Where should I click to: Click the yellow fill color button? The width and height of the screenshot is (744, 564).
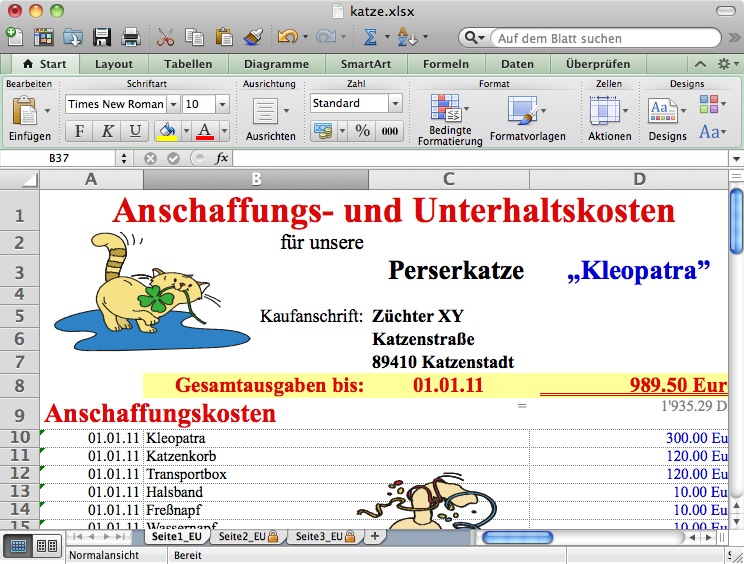pyautogui.click(x=167, y=131)
